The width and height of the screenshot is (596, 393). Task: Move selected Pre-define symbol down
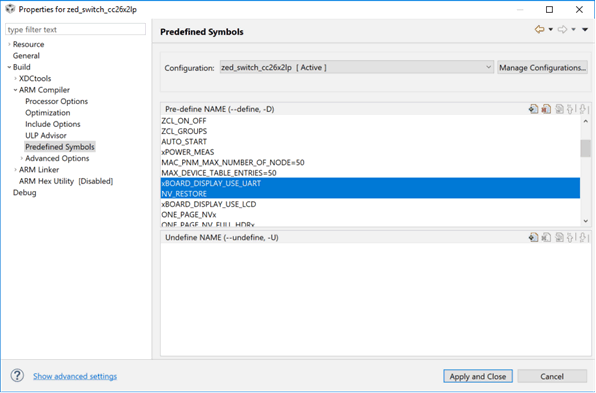click(583, 109)
